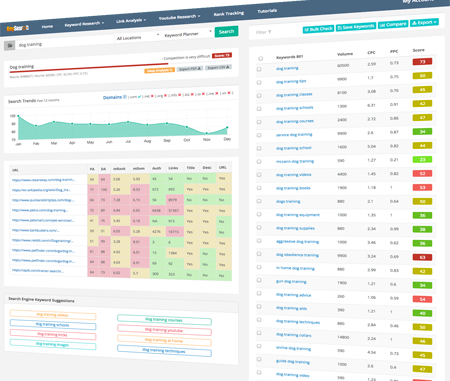Open the barkbusters.com URL link

point(36,230)
